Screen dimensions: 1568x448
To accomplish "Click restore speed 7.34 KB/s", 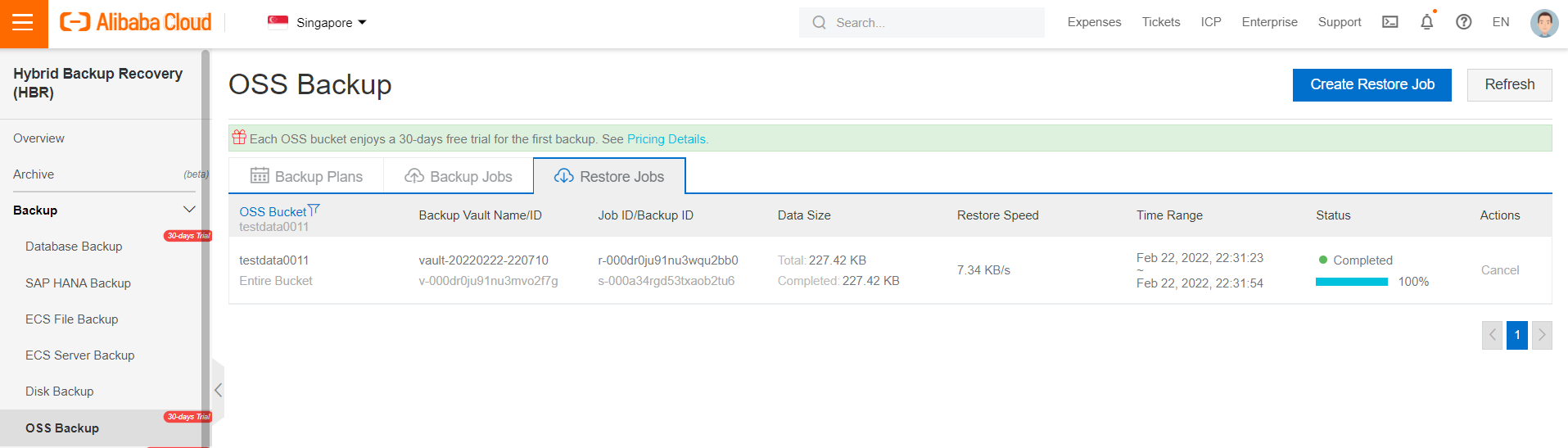I will click(983, 270).
